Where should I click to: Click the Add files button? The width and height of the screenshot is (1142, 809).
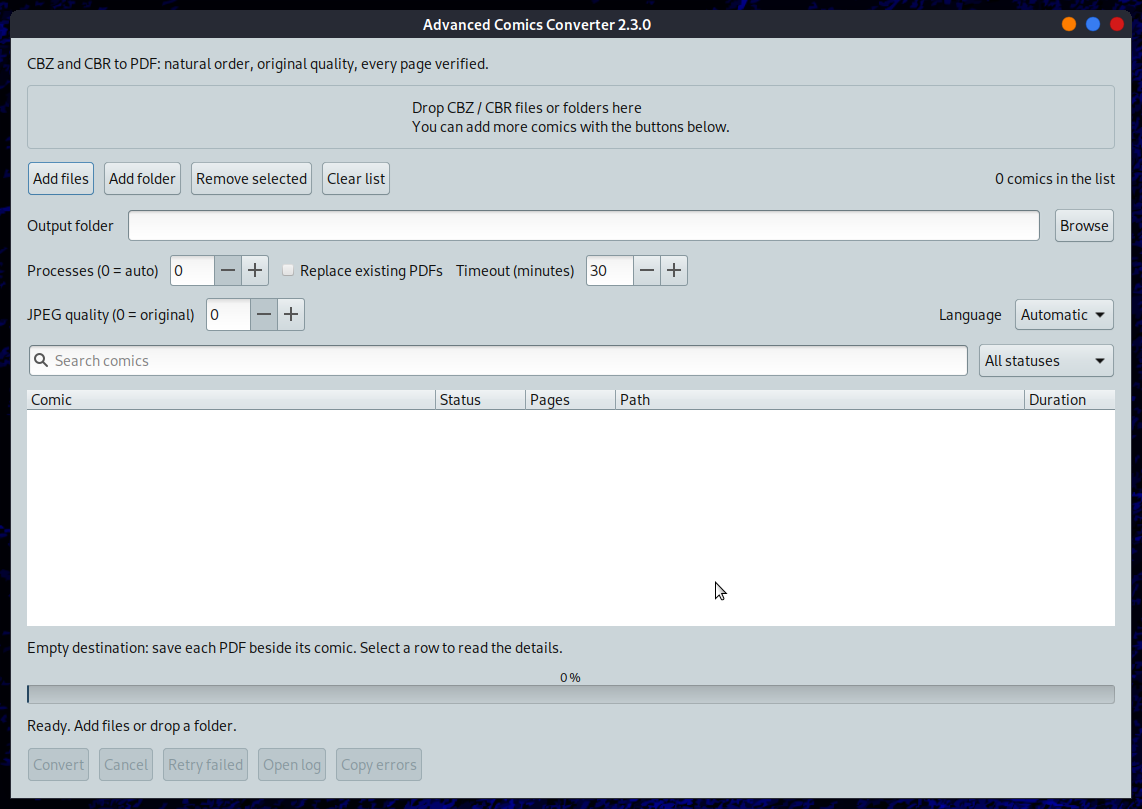pyautogui.click(x=61, y=178)
